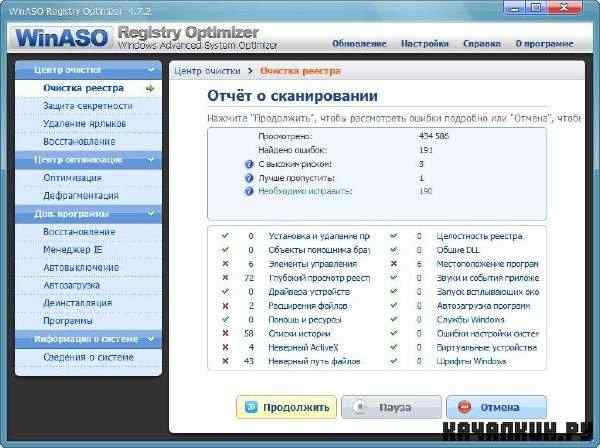Click X status icon for Списки истории
Screen dimensions: 600x448
click(225, 333)
